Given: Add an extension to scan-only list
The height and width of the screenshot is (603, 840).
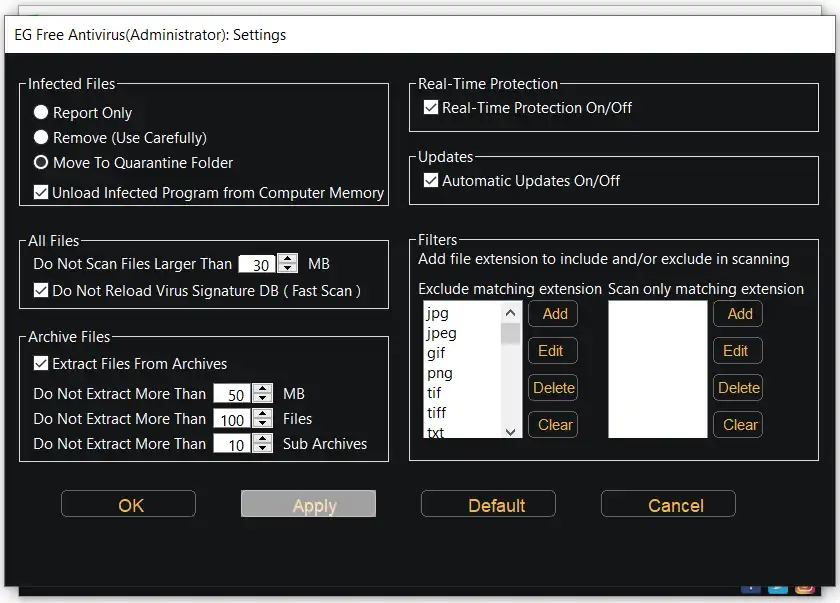Looking at the screenshot, I should pyautogui.click(x=738, y=314).
